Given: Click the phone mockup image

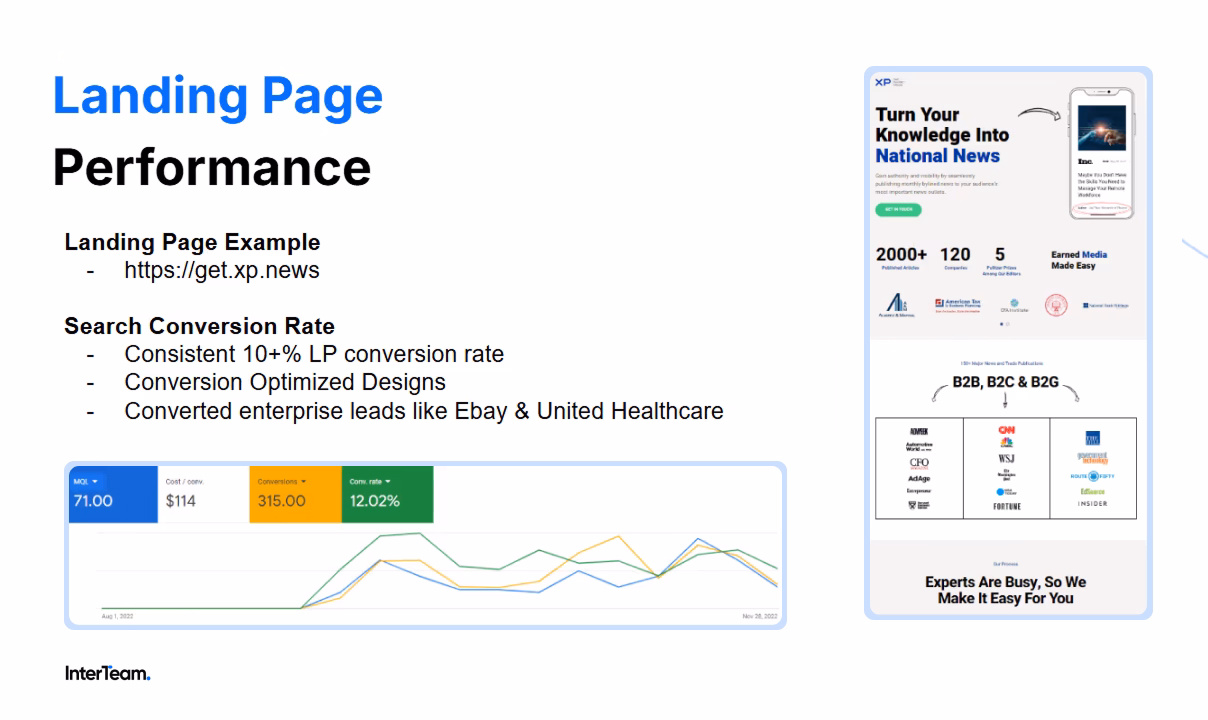Looking at the screenshot, I should 1102,153.
